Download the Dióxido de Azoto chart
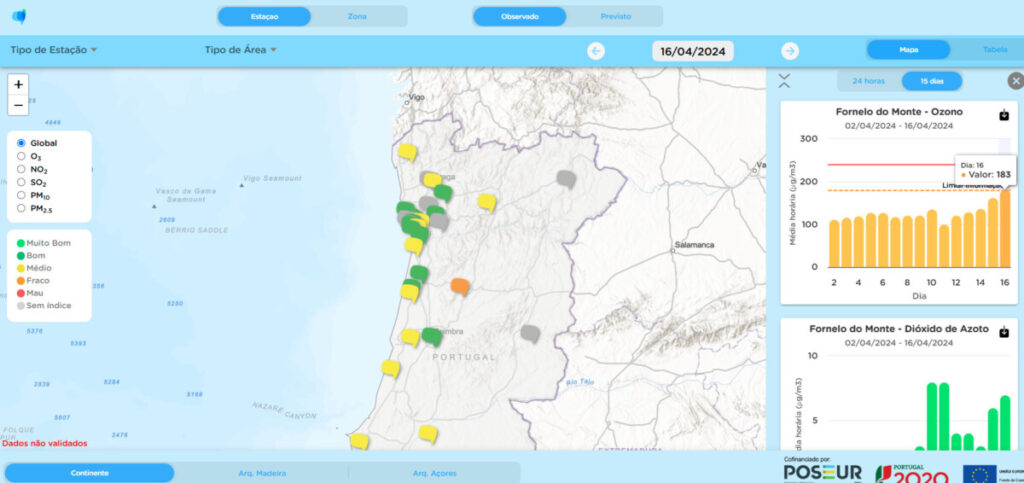This screenshot has width=1024, height=483. coord(1004,332)
